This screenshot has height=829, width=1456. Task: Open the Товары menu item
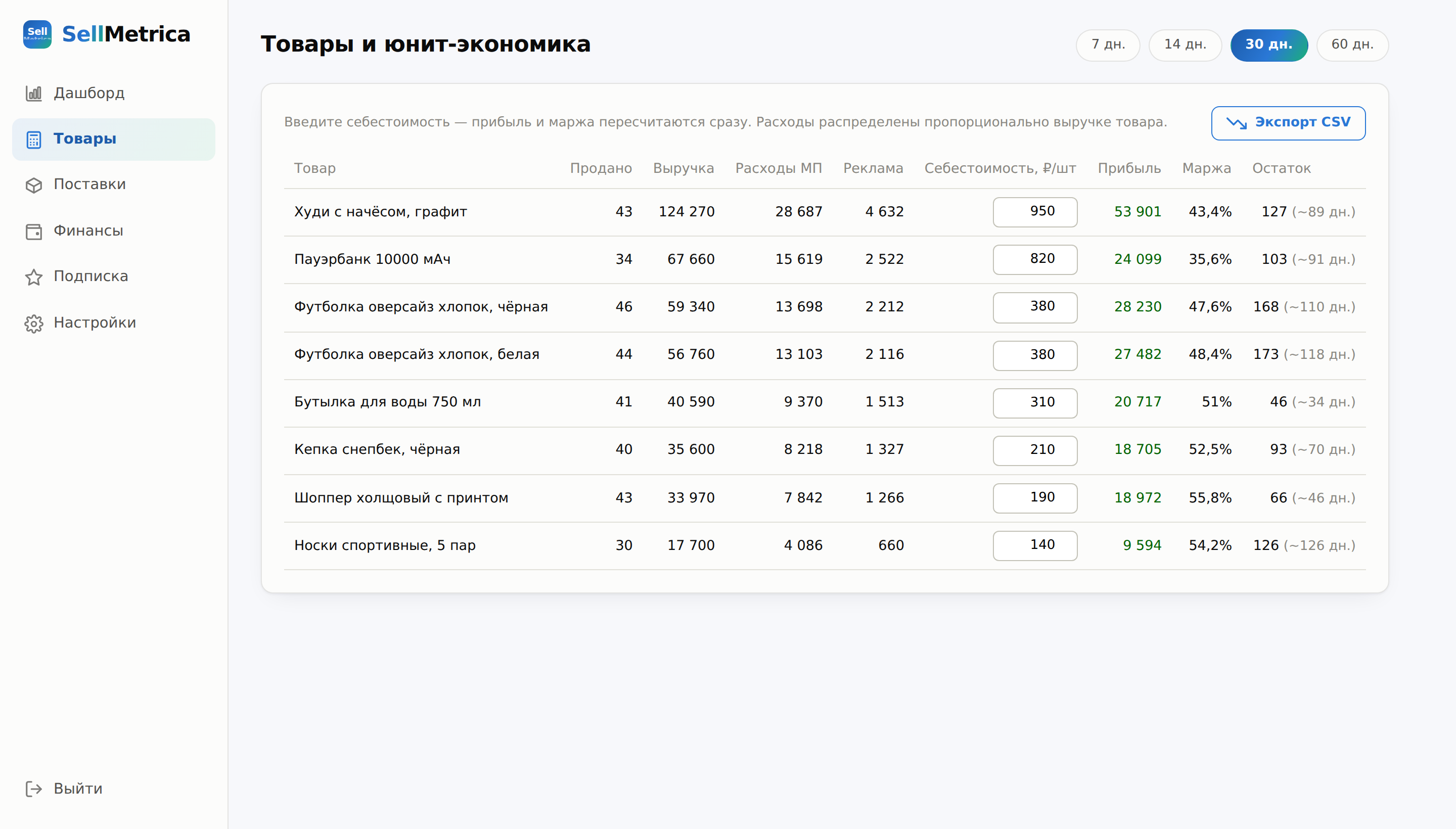click(x=114, y=140)
